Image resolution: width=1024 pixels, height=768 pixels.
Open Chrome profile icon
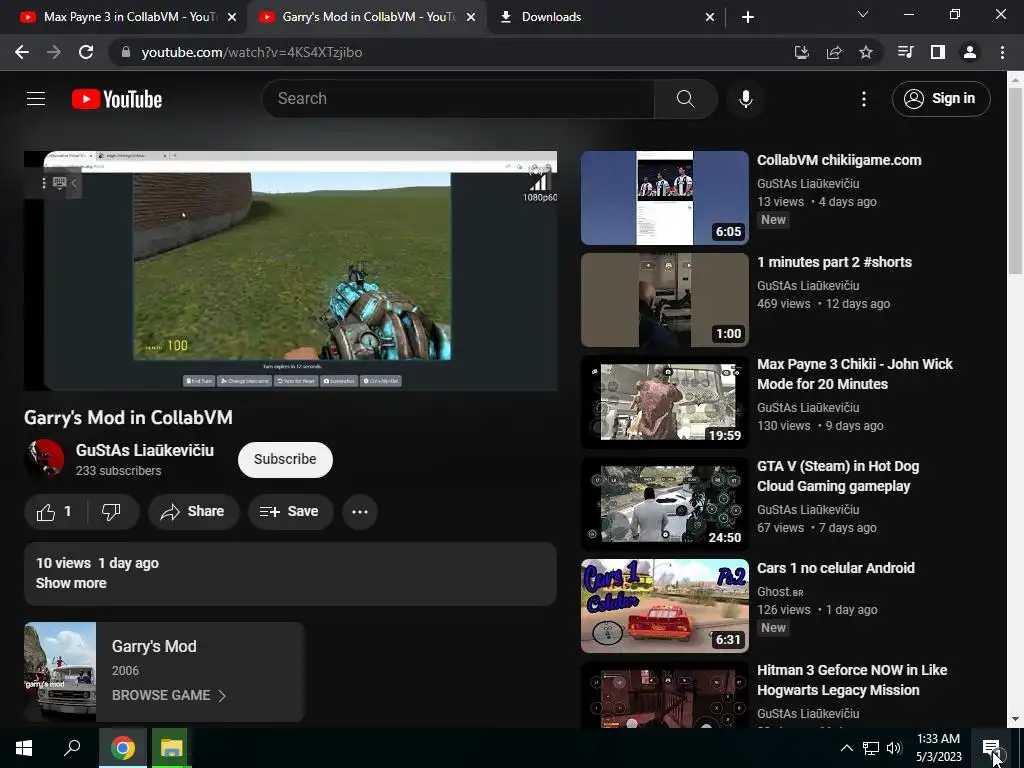click(970, 52)
